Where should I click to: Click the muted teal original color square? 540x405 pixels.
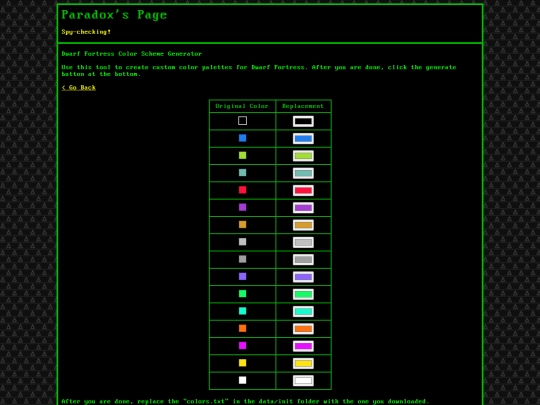tap(242, 173)
